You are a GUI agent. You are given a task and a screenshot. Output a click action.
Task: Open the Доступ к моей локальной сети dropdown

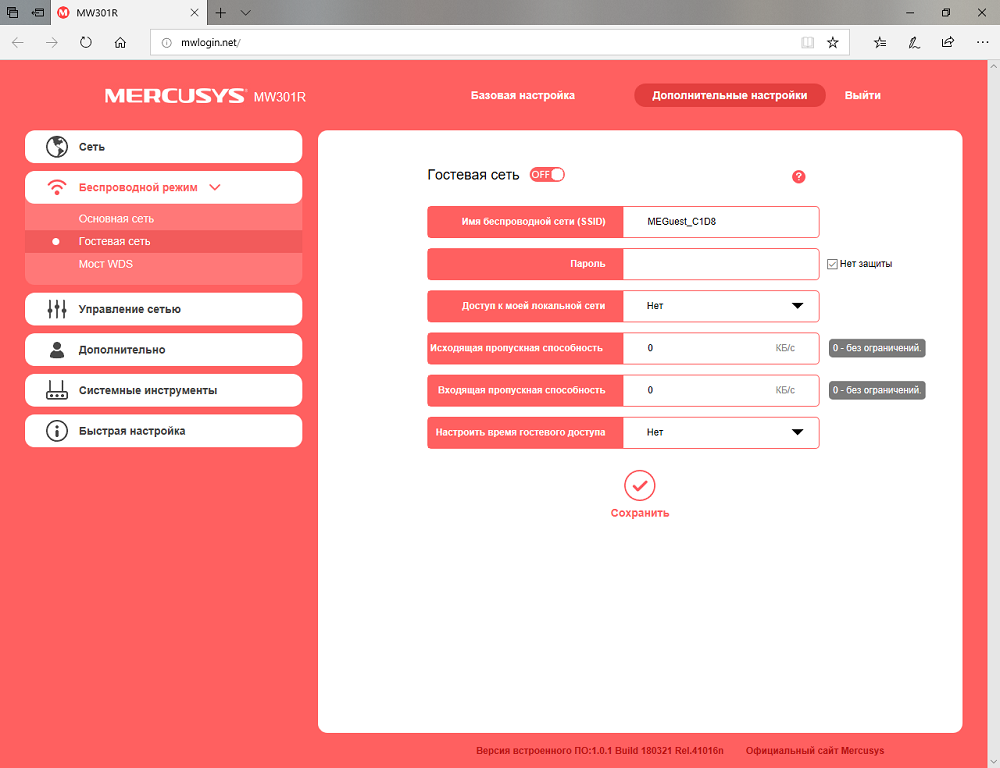click(x=721, y=306)
